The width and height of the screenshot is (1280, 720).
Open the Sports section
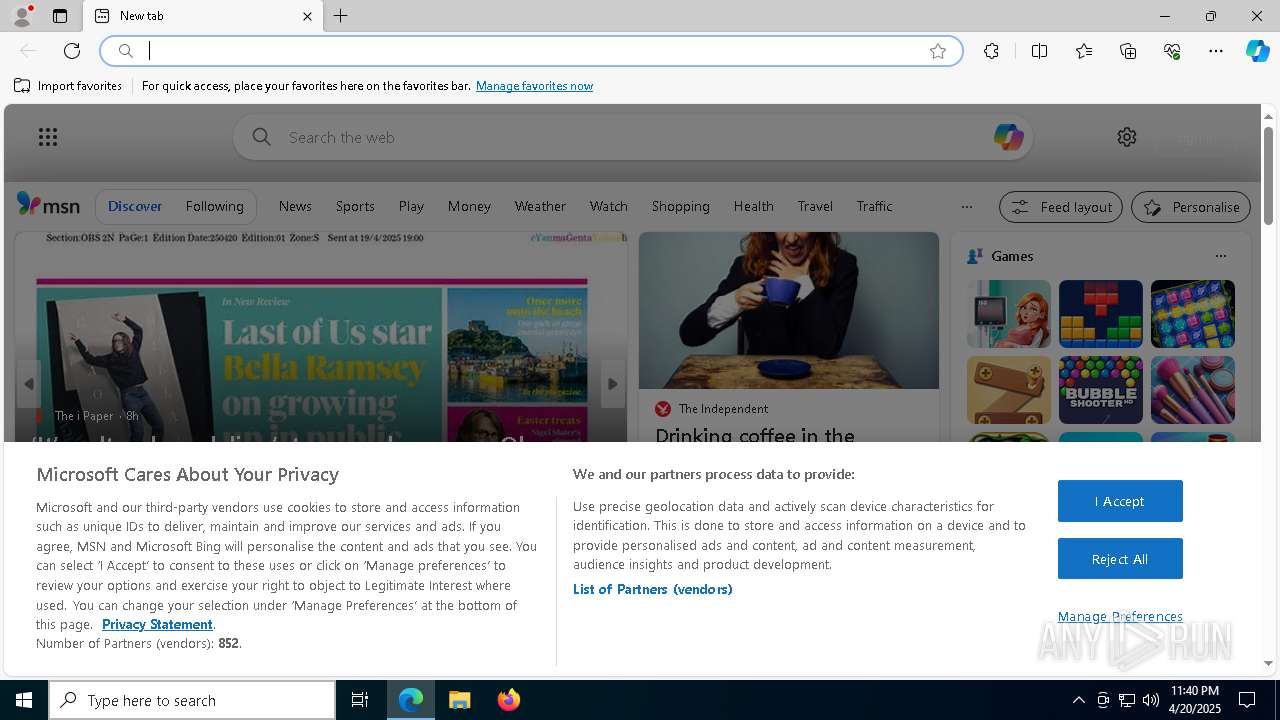tap(355, 206)
